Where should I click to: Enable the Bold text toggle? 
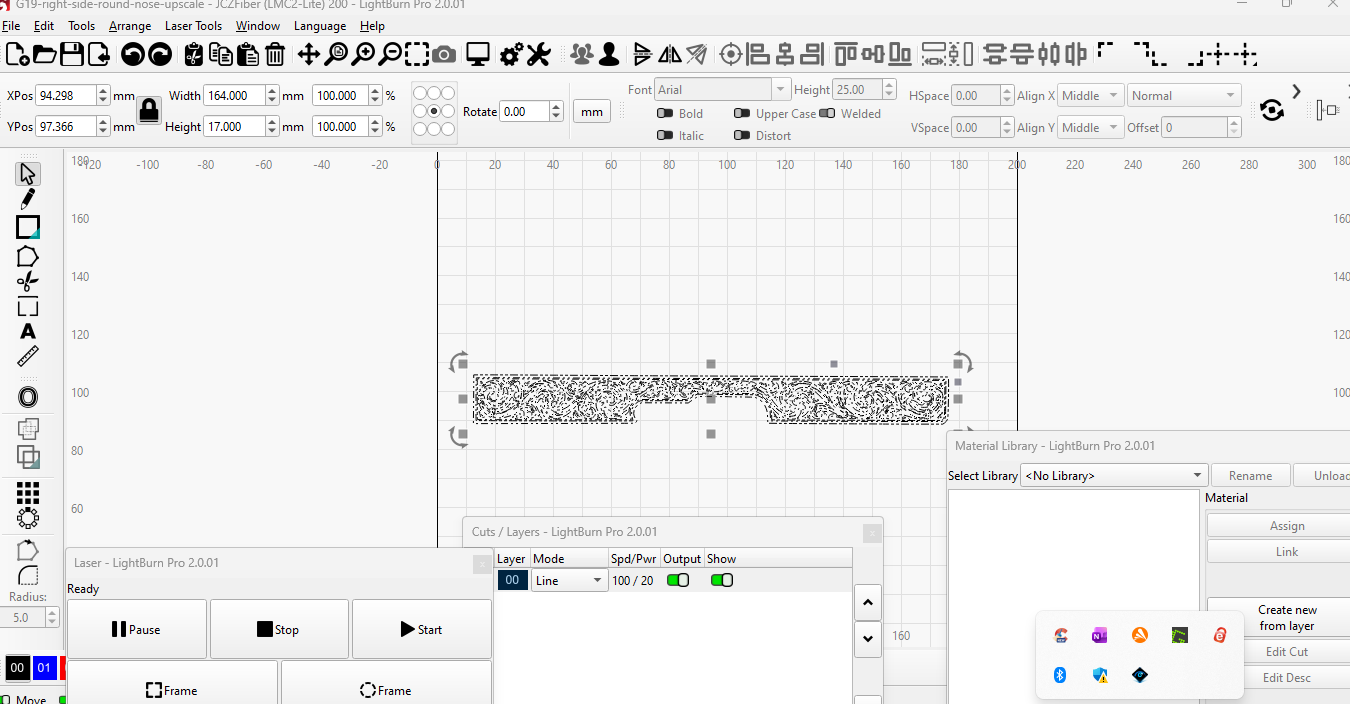pos(665,114)
